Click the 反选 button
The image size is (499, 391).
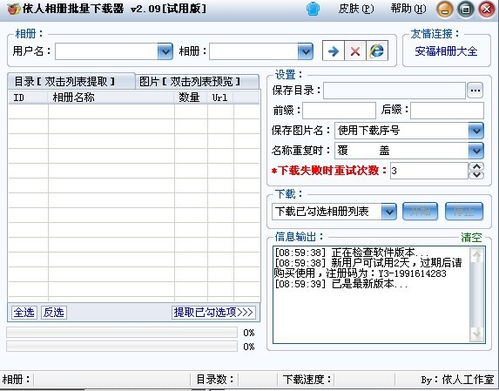pyautogui.click(x=54, y=312)
